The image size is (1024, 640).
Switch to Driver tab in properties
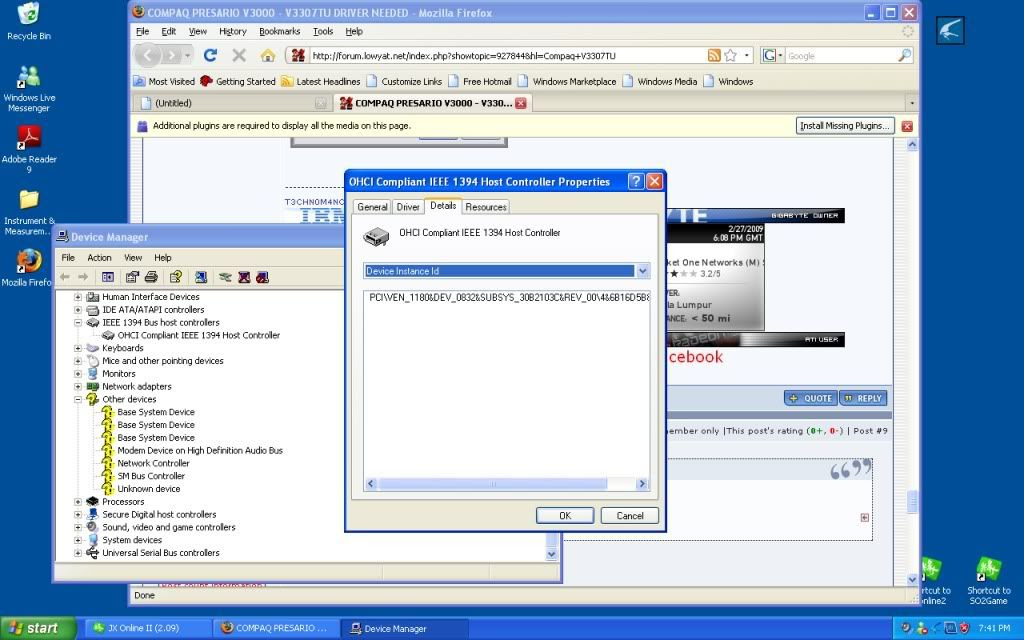[x=408, y=207]
